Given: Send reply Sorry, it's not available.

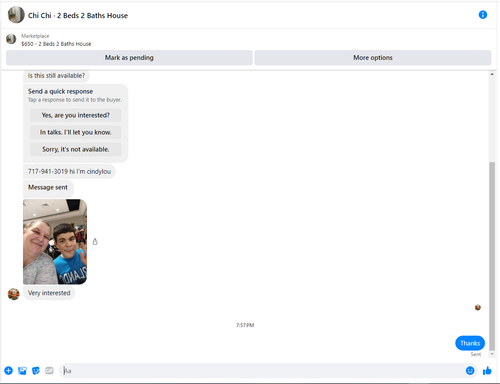Looking at the screenshot, I should pos(76,149).
